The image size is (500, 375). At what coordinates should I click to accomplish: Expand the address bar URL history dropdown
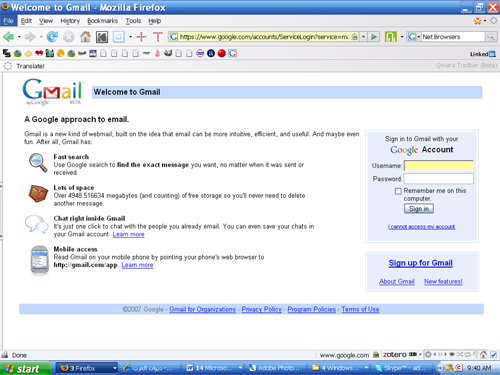[364, 37]
